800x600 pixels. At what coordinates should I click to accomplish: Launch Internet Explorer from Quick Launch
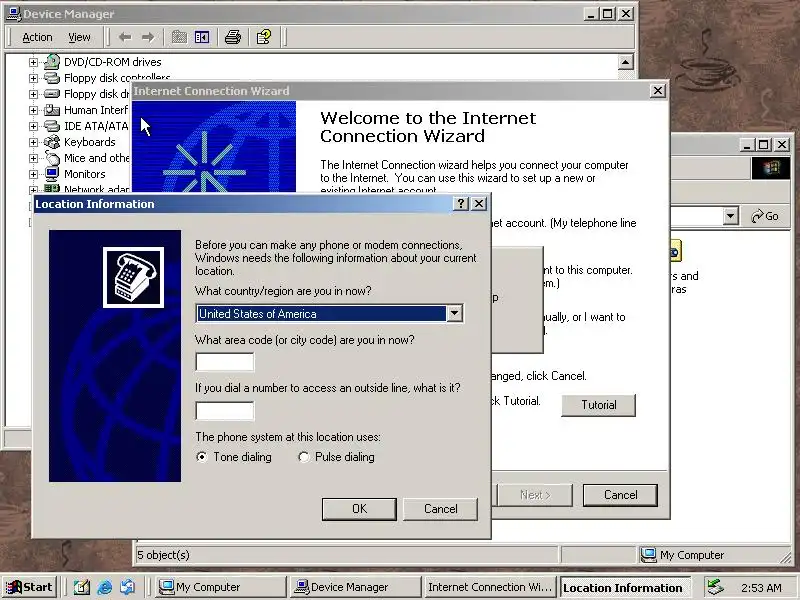(105, 587)
